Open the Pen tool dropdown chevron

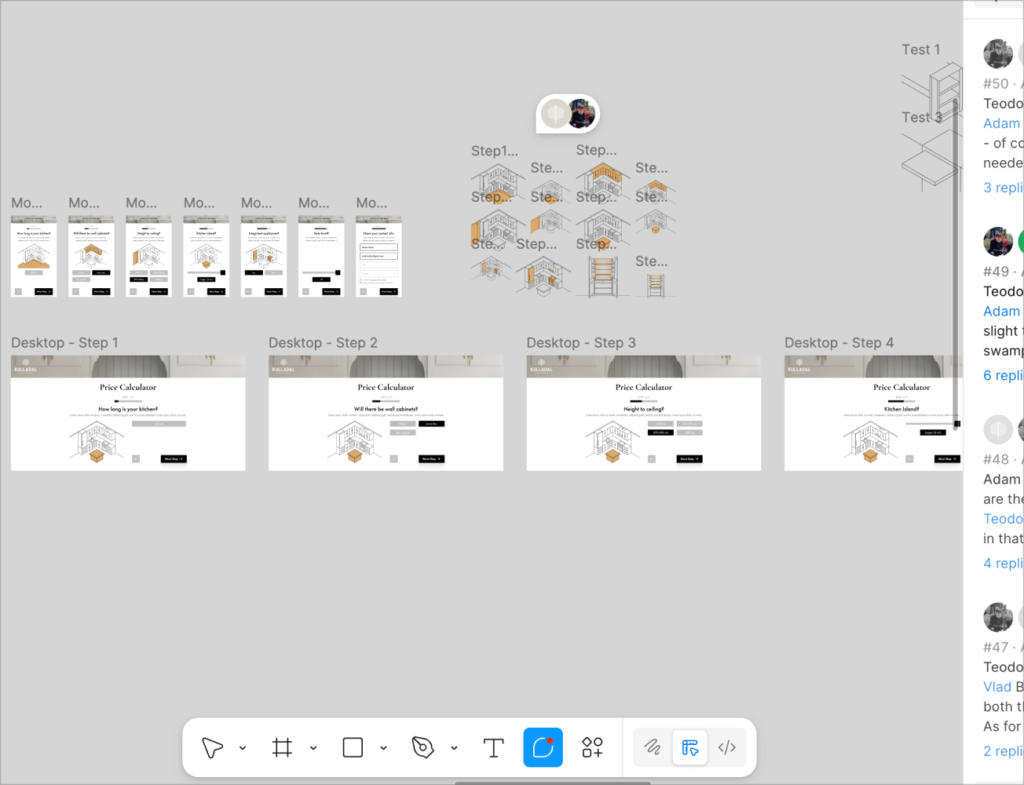454,748
